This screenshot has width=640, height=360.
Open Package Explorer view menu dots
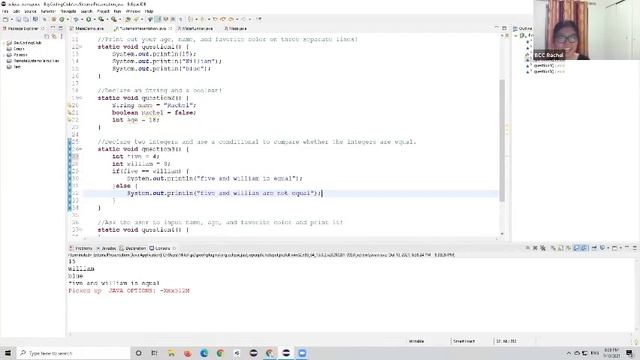pyautogui.click(x=61, y=36)
